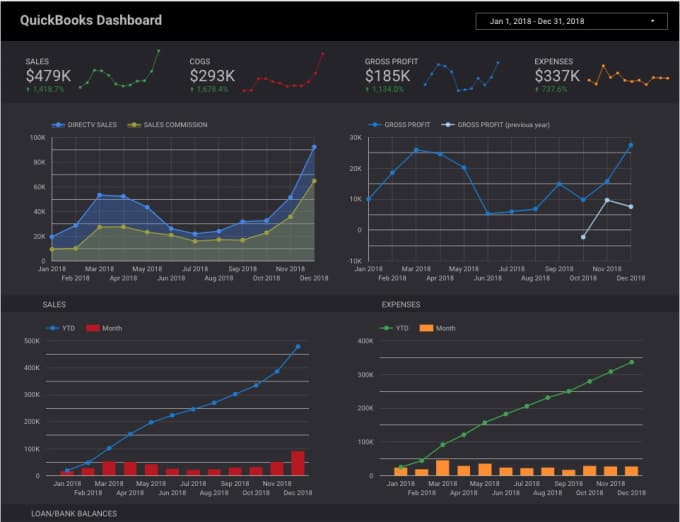The image size is (680, 522).
Task: Select the COGS $293K scorecard value
Action: click(x=212, y=76)
